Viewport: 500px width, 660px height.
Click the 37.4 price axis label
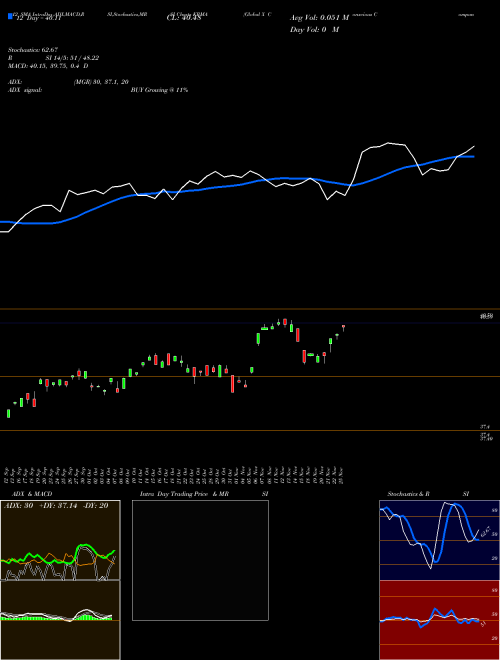pos(485,427)
